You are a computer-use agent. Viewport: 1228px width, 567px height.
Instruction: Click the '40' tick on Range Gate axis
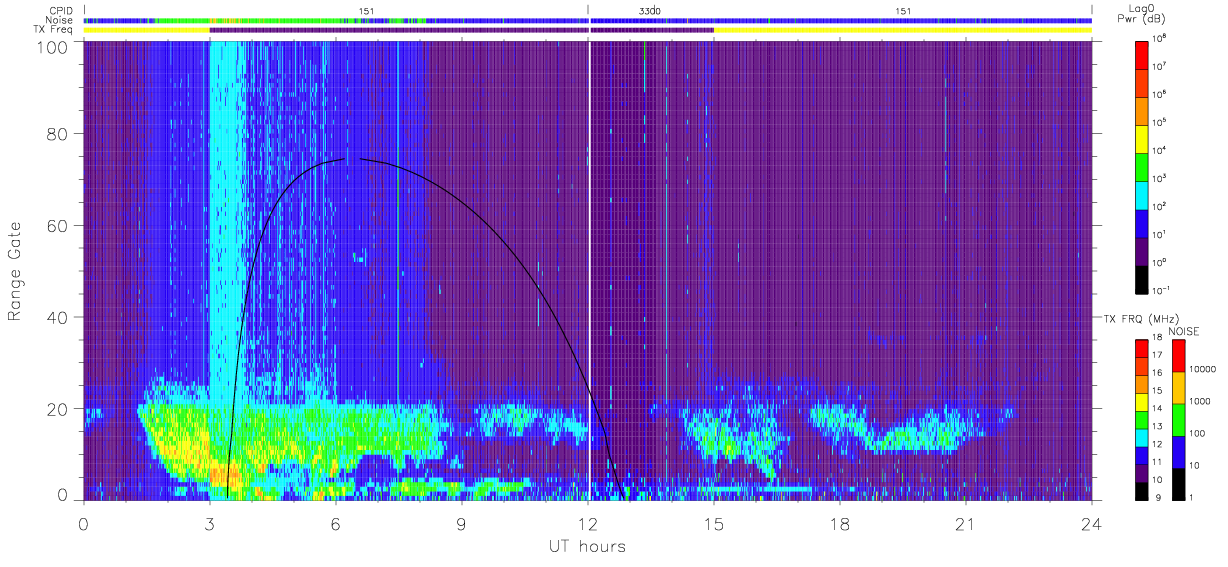point(59,317)
